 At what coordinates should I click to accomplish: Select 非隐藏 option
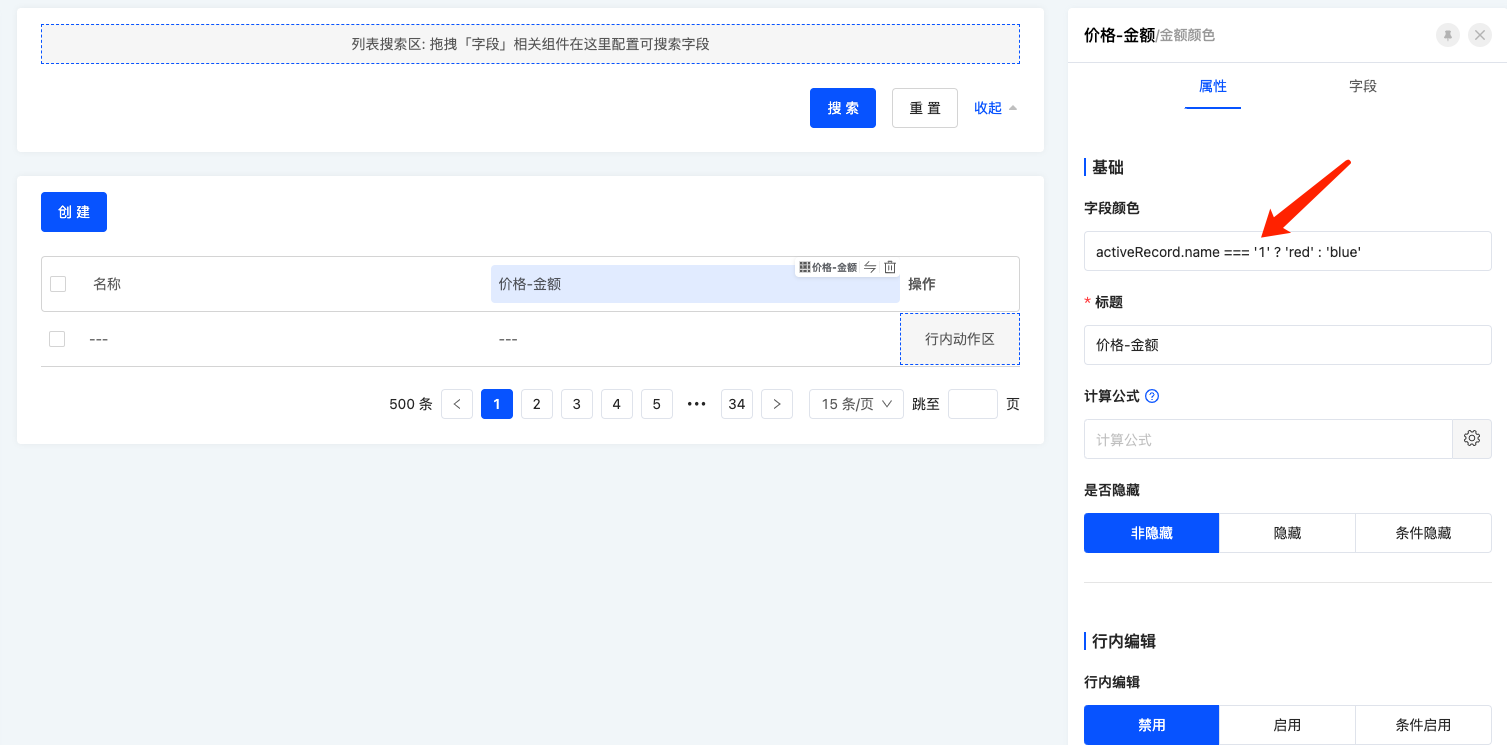(1152, 533)
